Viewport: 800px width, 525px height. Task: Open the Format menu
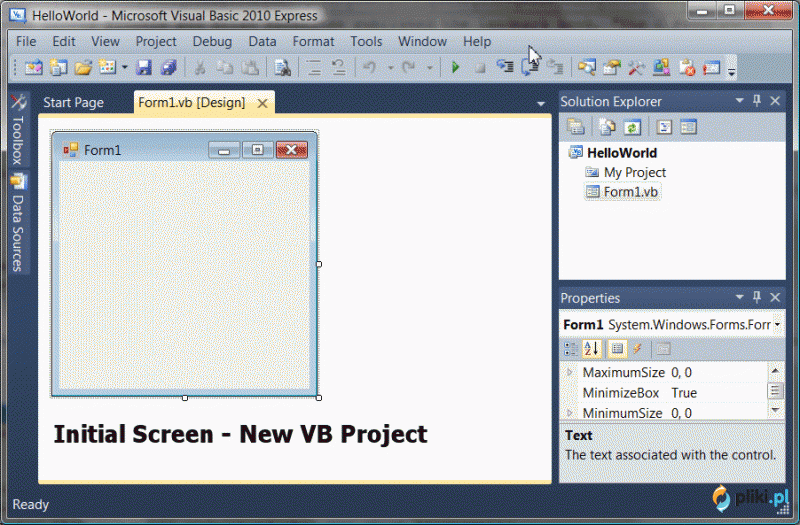(313, 41)
